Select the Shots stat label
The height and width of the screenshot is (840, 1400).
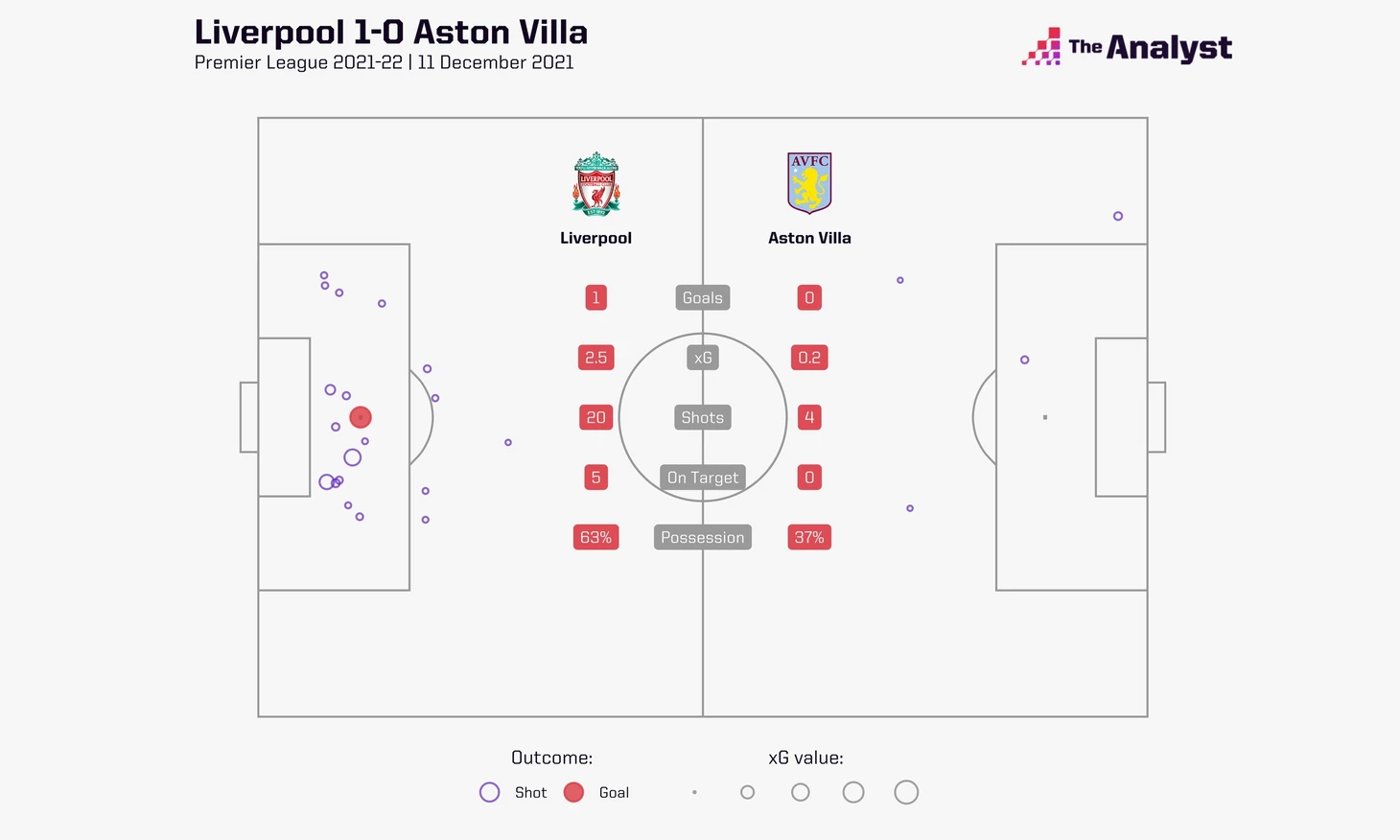pyautogui.click(x=703, y=418)
